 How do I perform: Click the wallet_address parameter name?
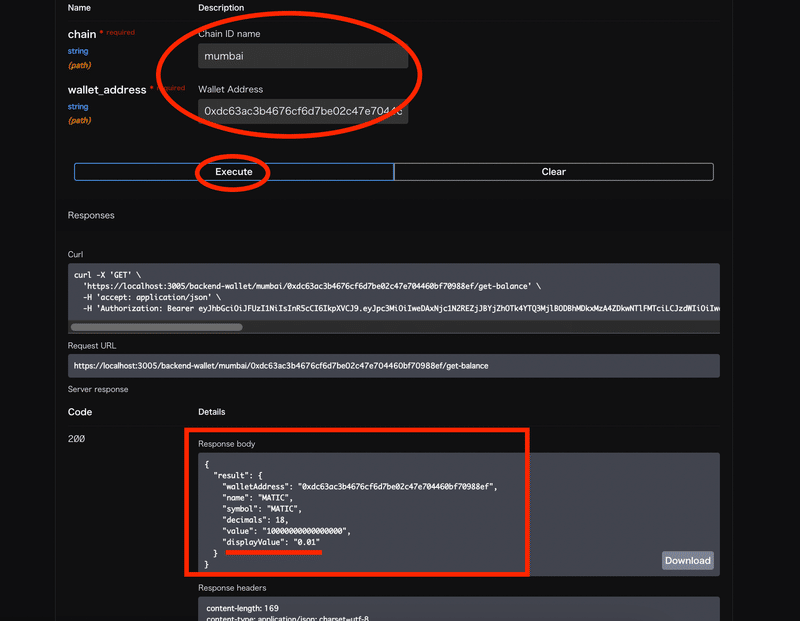[x=107, y=90]
